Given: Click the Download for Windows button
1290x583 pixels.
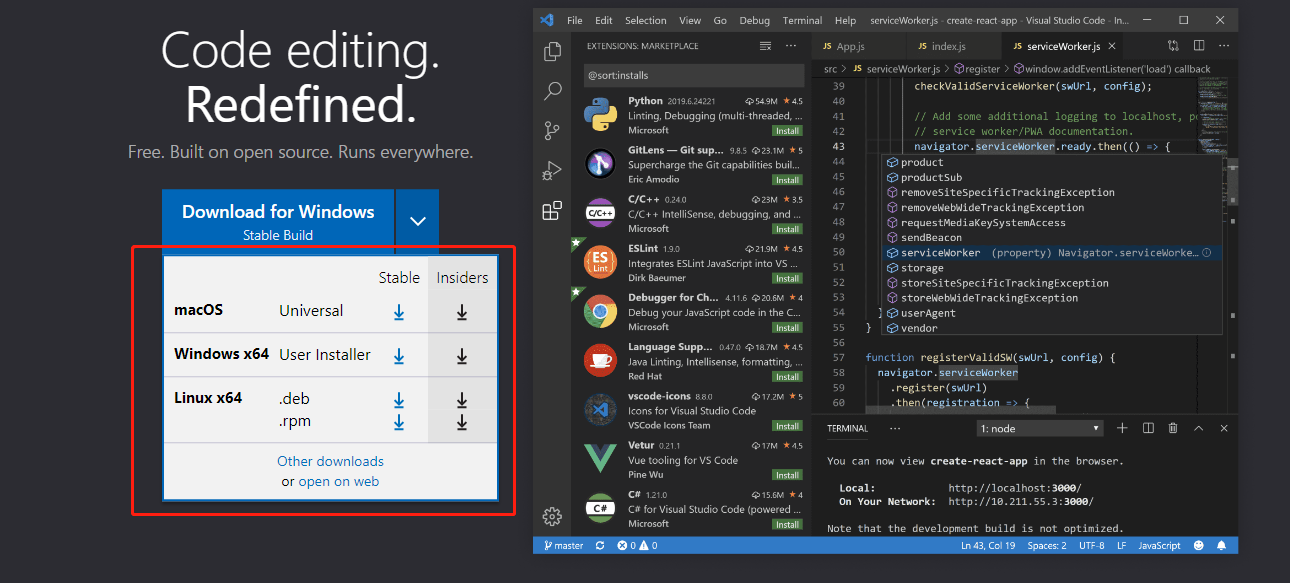Looking at the screenshot, I should (x=278, y=221).
